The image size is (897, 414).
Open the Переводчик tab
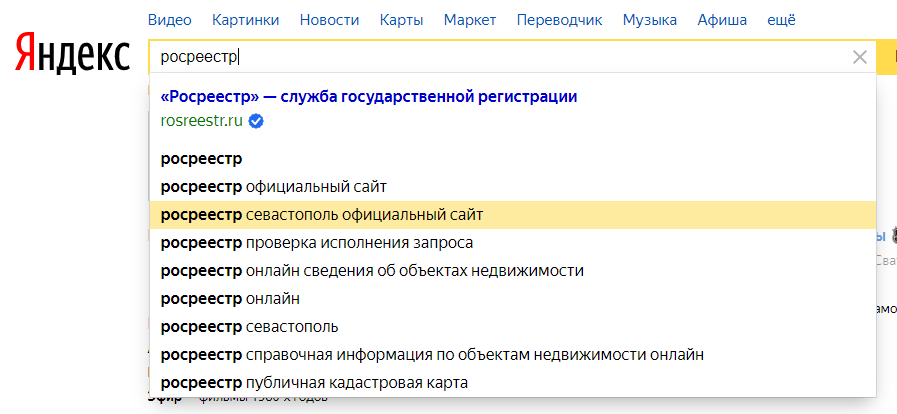coord(559,21)
